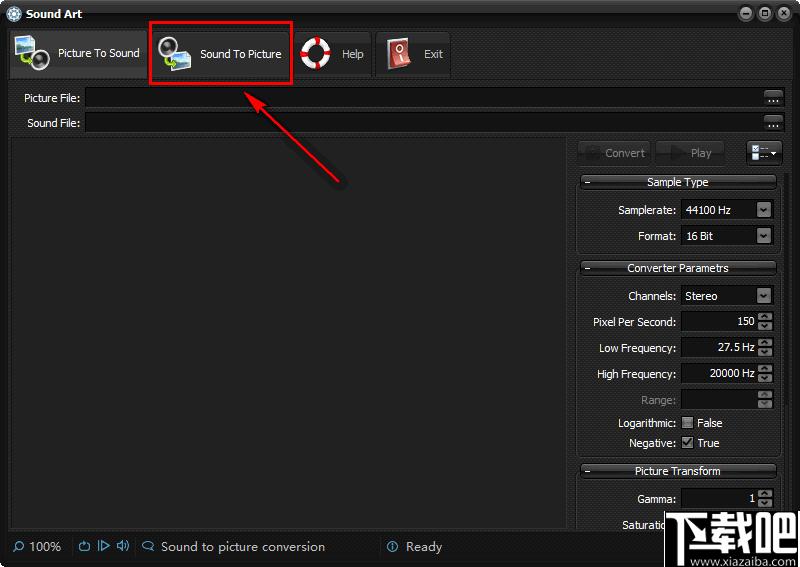This screenshot has height=567, width=800.
Task: Decrease the Low Frequency value
Action: [x=765, y=352]
